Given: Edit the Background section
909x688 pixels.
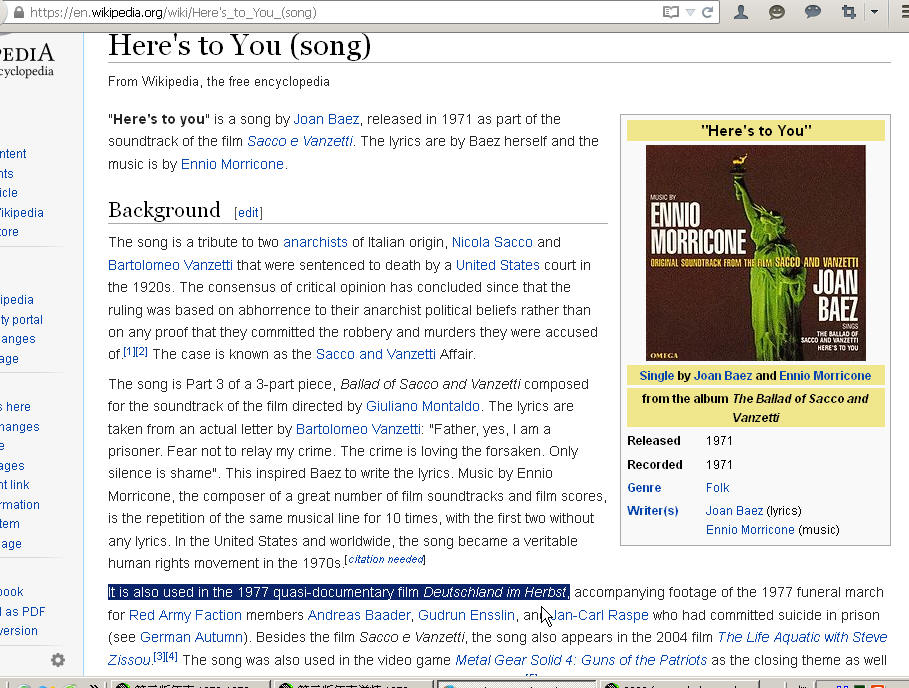Looking at the screenshot, I should [248, 213].
